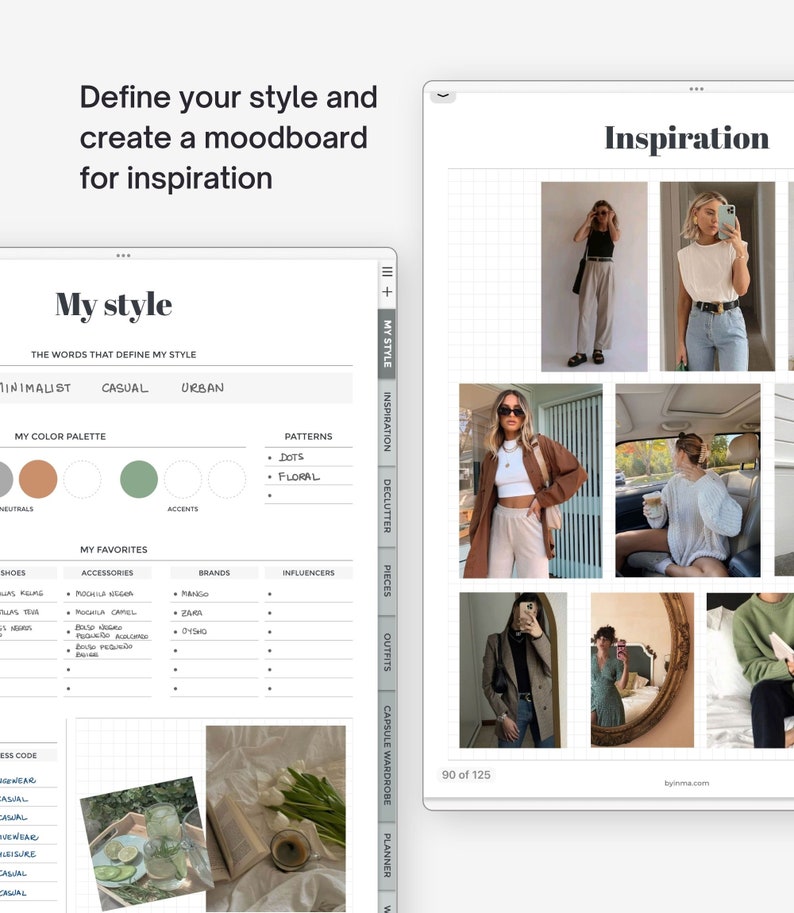Click the MY FAVORITES heading
Viewport: 794px width, 913px height.
point(114,550)
